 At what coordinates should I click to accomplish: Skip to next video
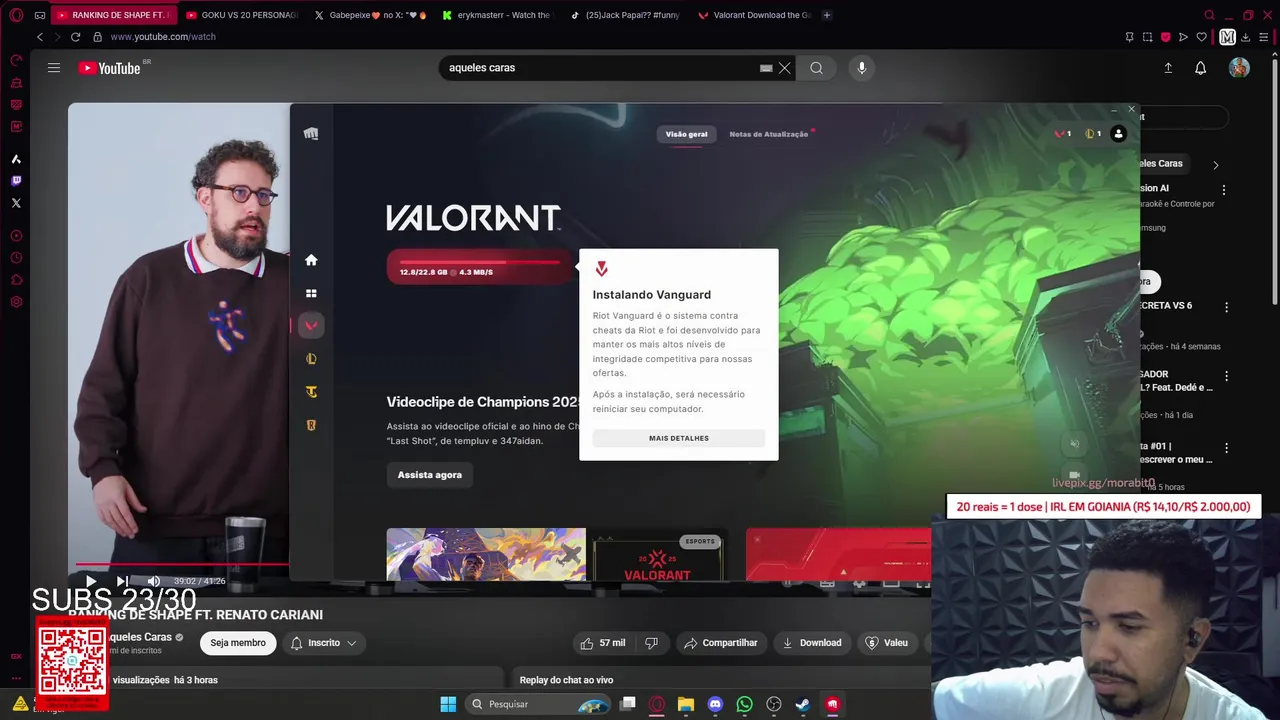[x=122, y=581]
